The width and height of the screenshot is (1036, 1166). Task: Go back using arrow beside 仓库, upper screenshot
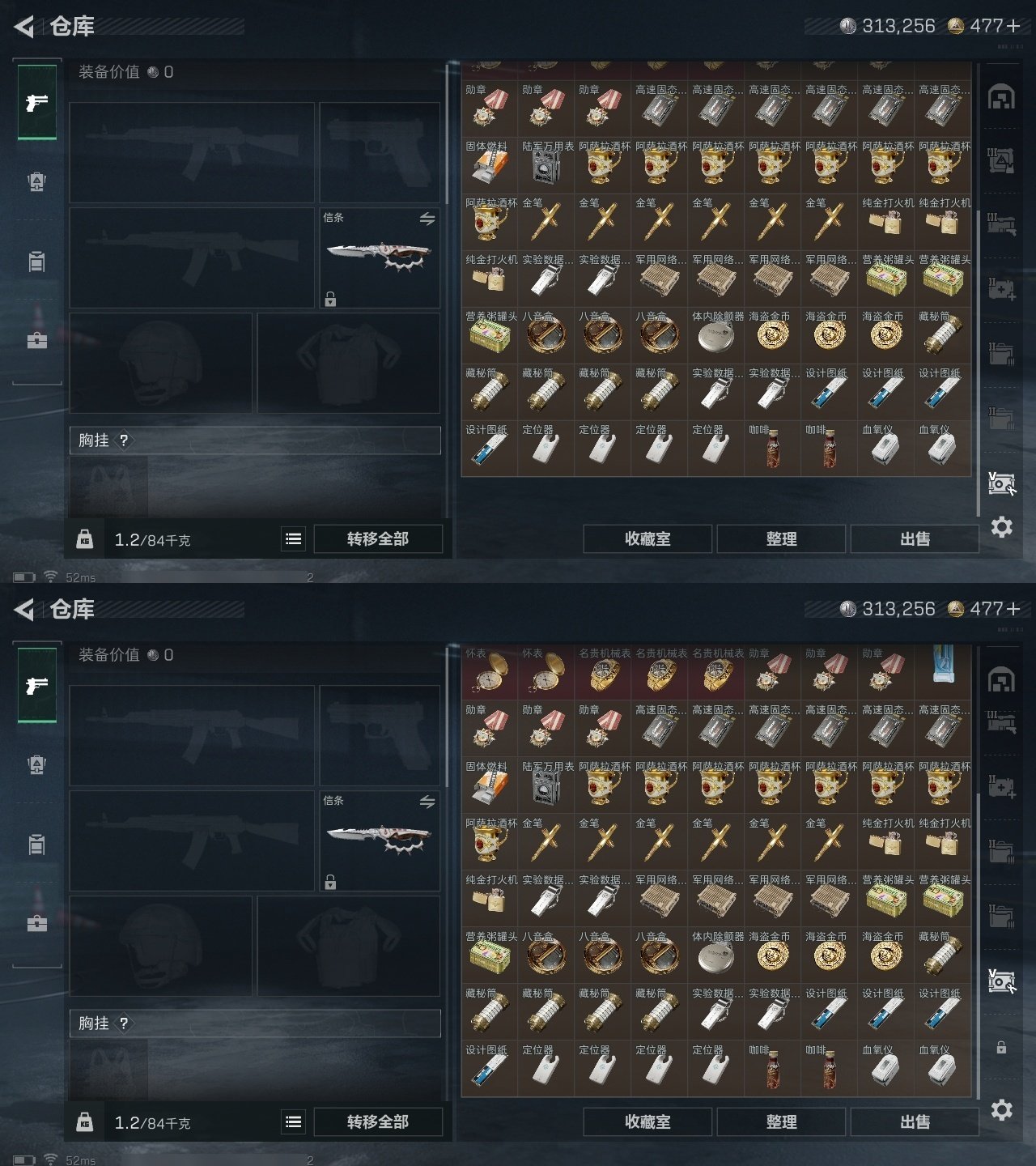click(24, 27)
